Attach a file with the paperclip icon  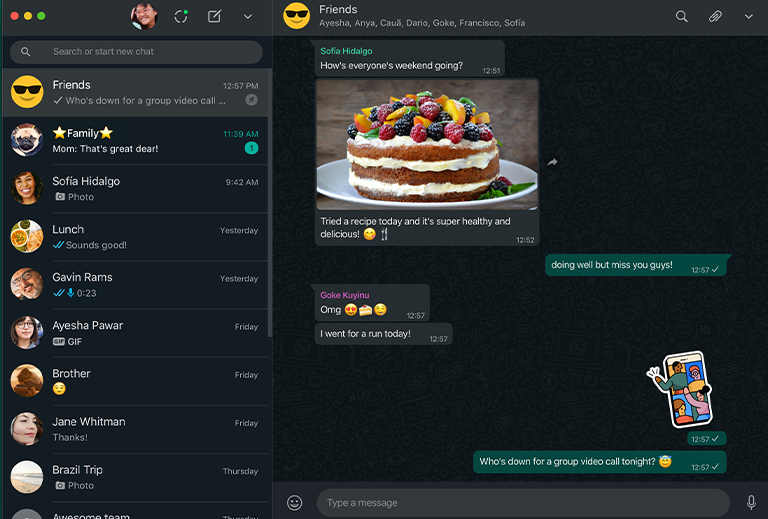715,17
